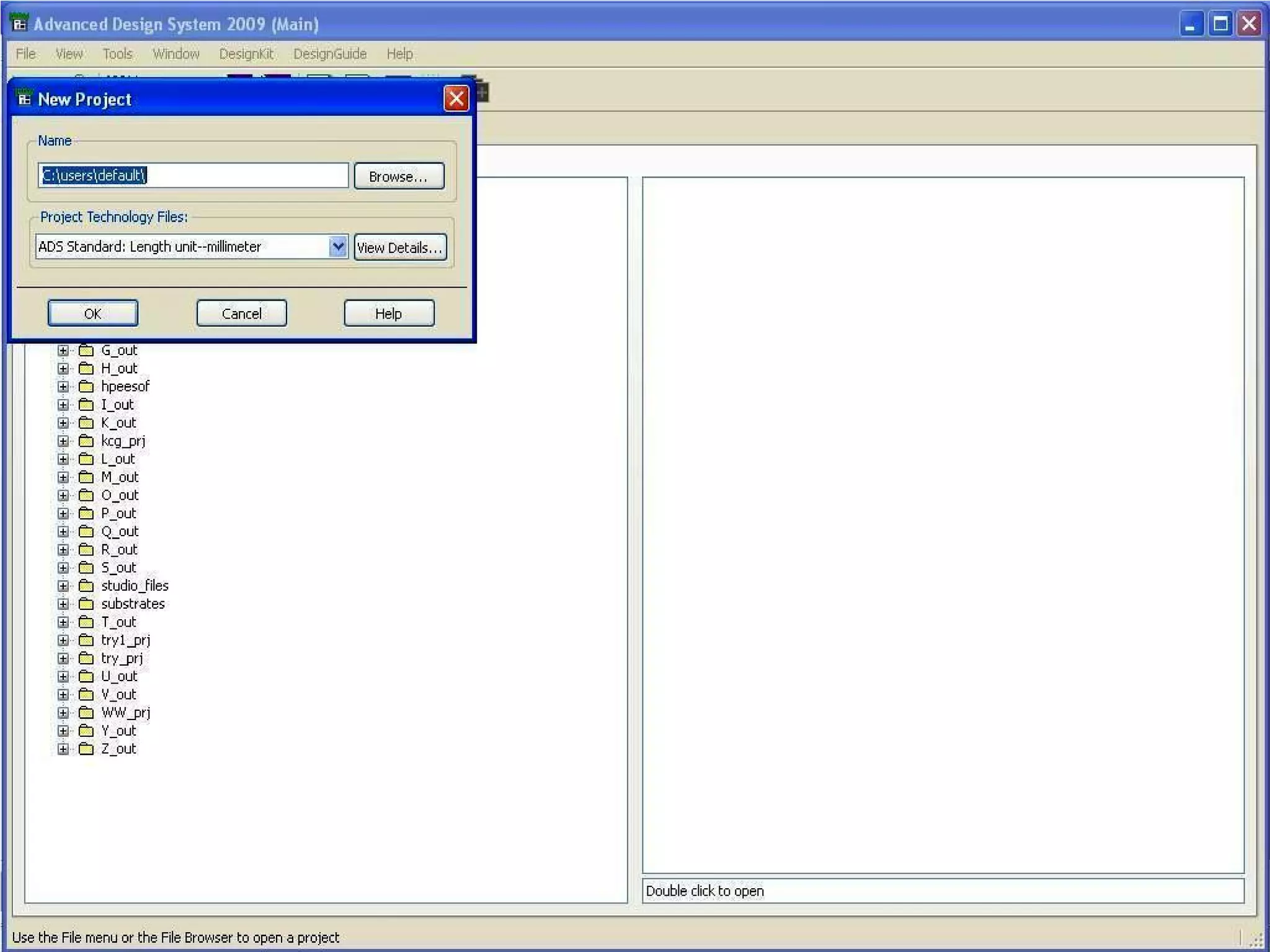Expand the Z_out folder node
Viewport: 1270px width, 952px height.
(63, 749)
